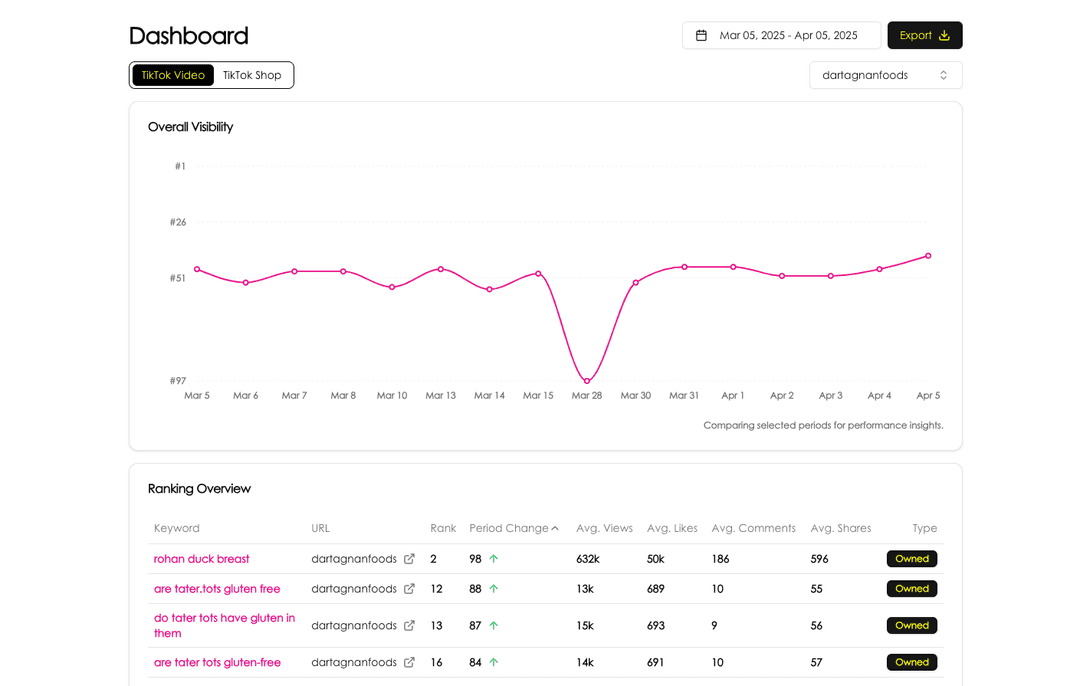Select the TikTok Video tab
This screenshot has width=1080, height=686.
173,75
